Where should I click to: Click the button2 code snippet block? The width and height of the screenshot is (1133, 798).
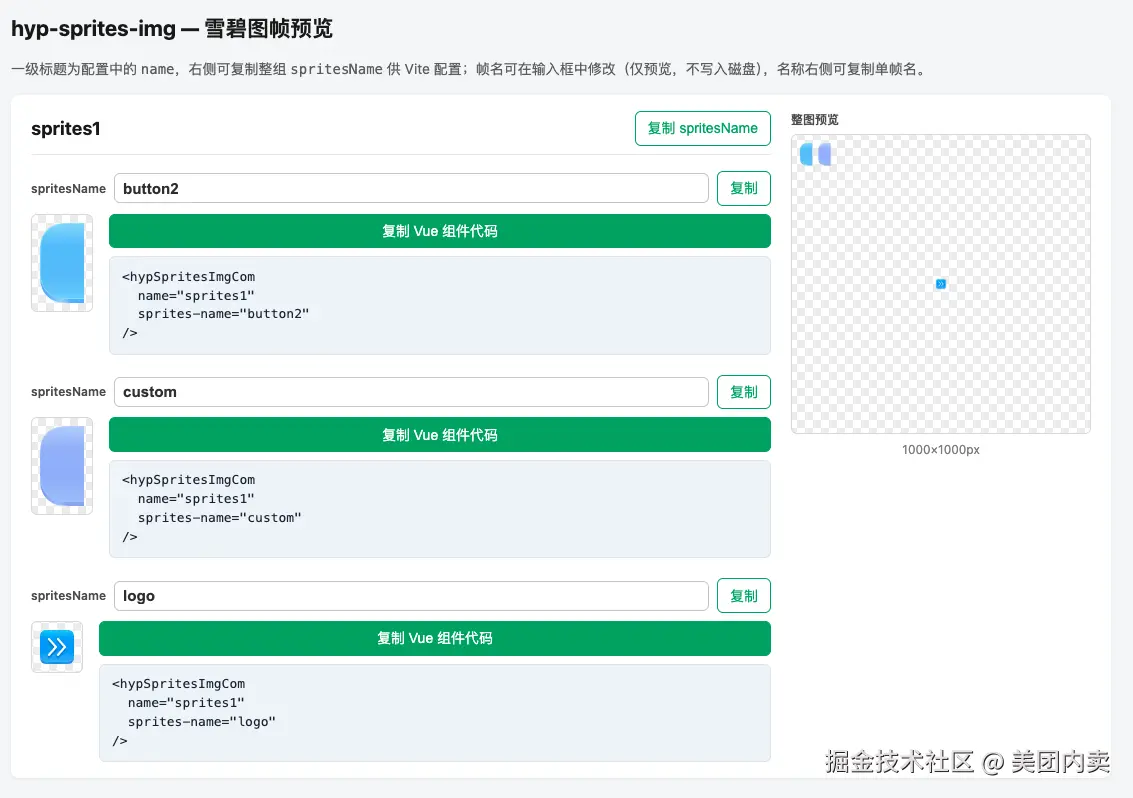(x=439, y=305)
